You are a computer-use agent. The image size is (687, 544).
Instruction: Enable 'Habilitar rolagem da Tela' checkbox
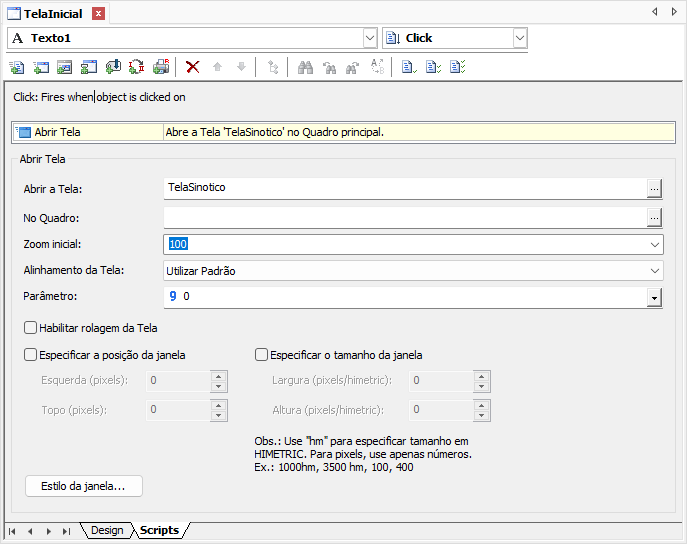(x=30, y=327)
